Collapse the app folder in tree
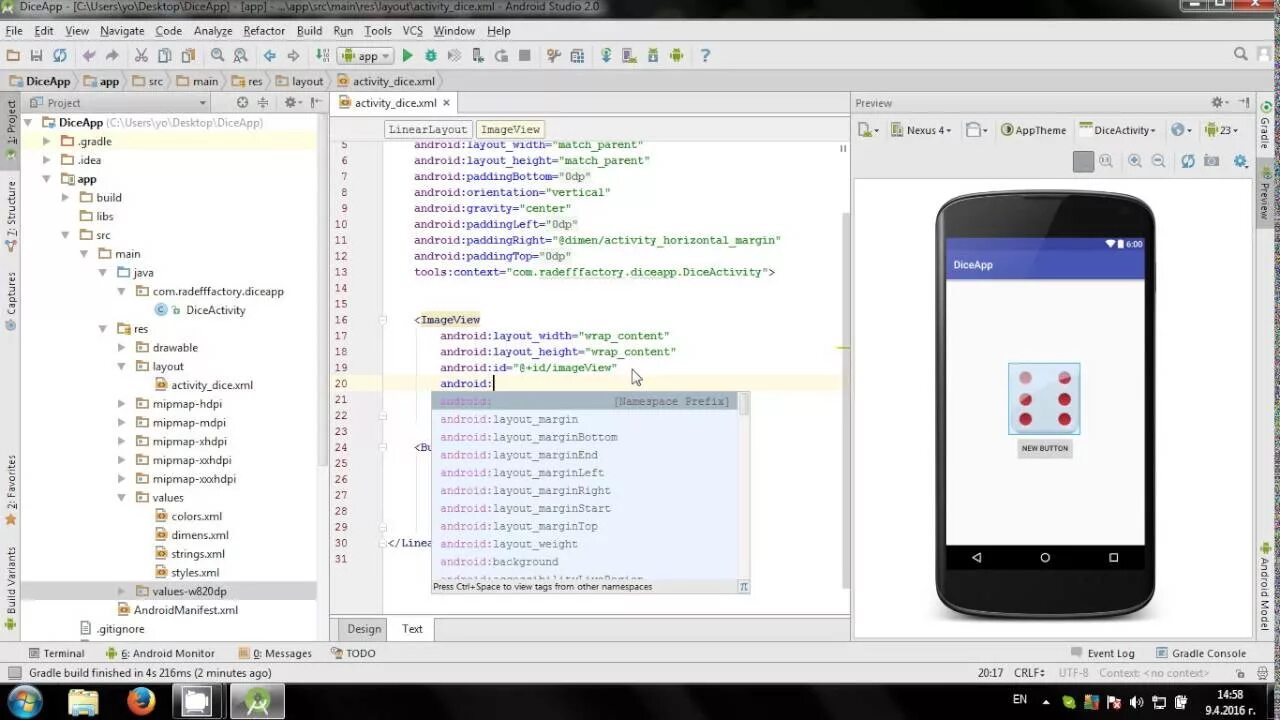The image size is (1280, 720). (46, 179)
